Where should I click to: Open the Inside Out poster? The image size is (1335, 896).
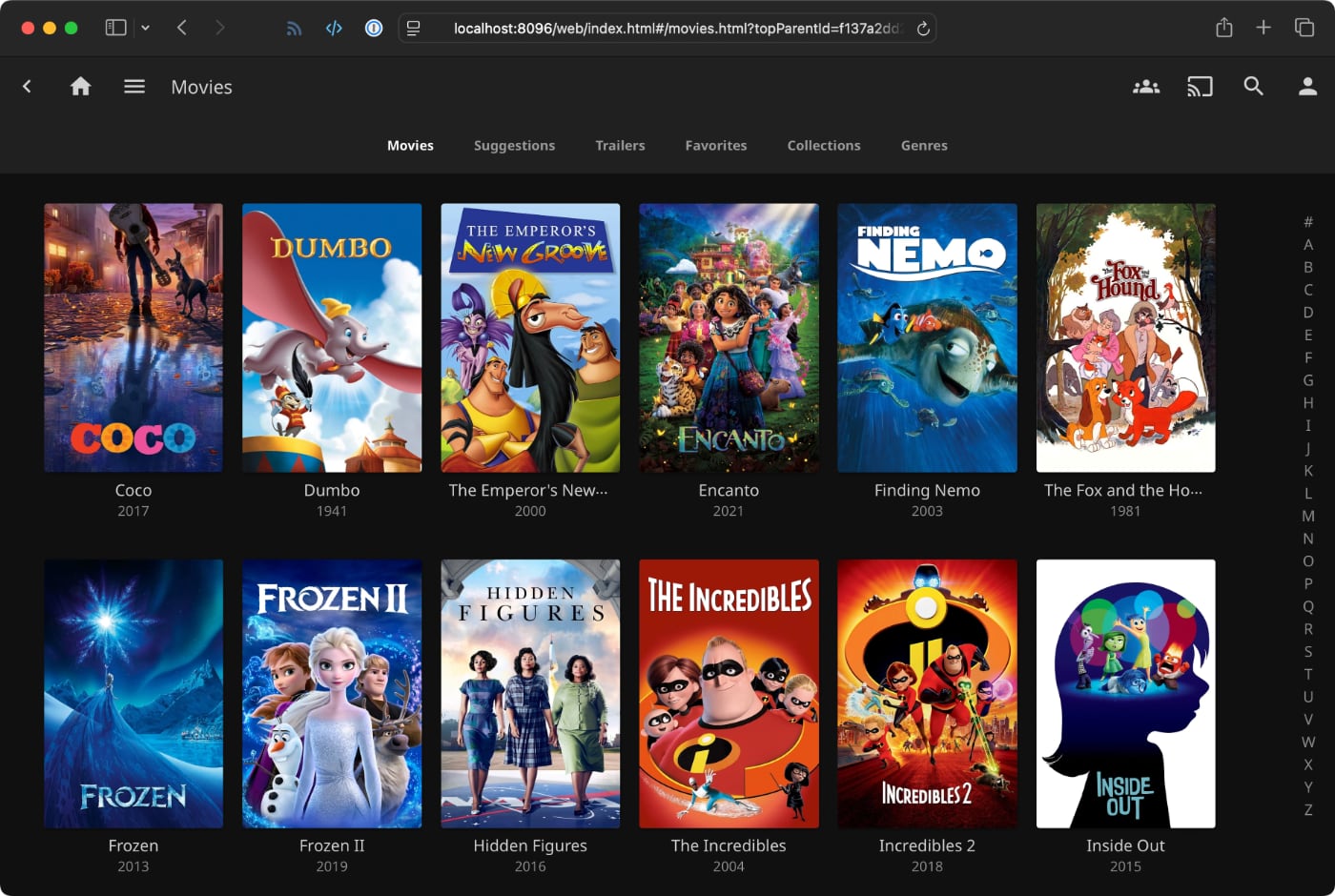[1125, 694]
